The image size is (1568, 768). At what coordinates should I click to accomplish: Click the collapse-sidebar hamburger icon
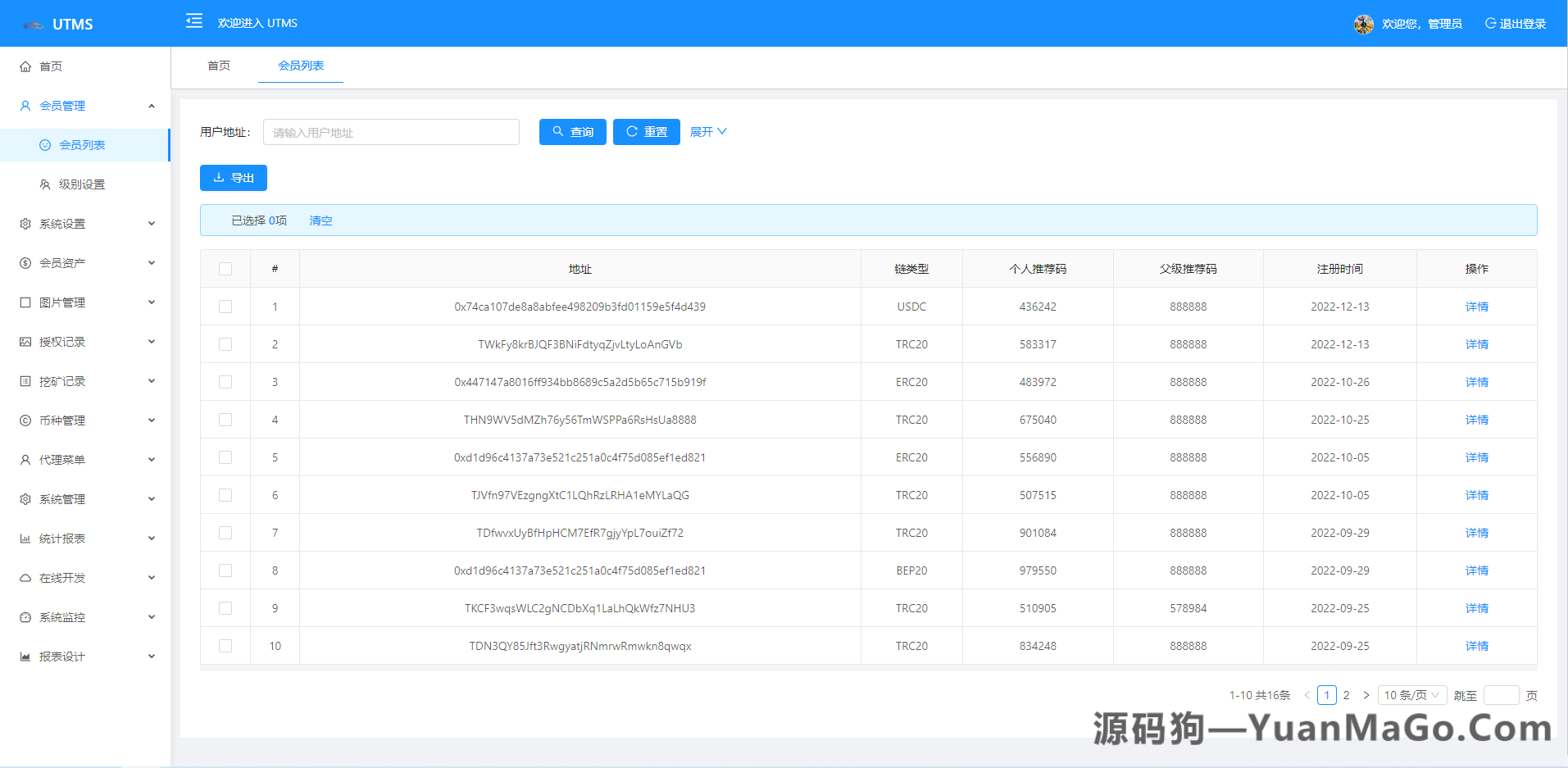click(x=193, y=20)
